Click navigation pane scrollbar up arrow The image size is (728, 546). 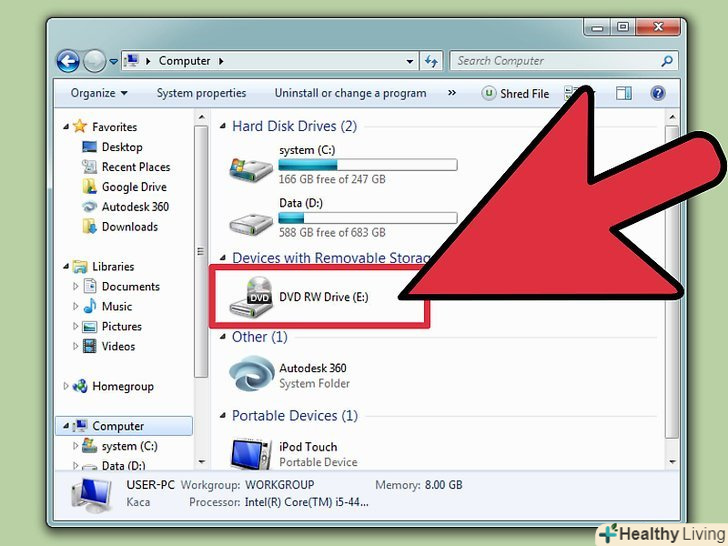coord(201,117)
